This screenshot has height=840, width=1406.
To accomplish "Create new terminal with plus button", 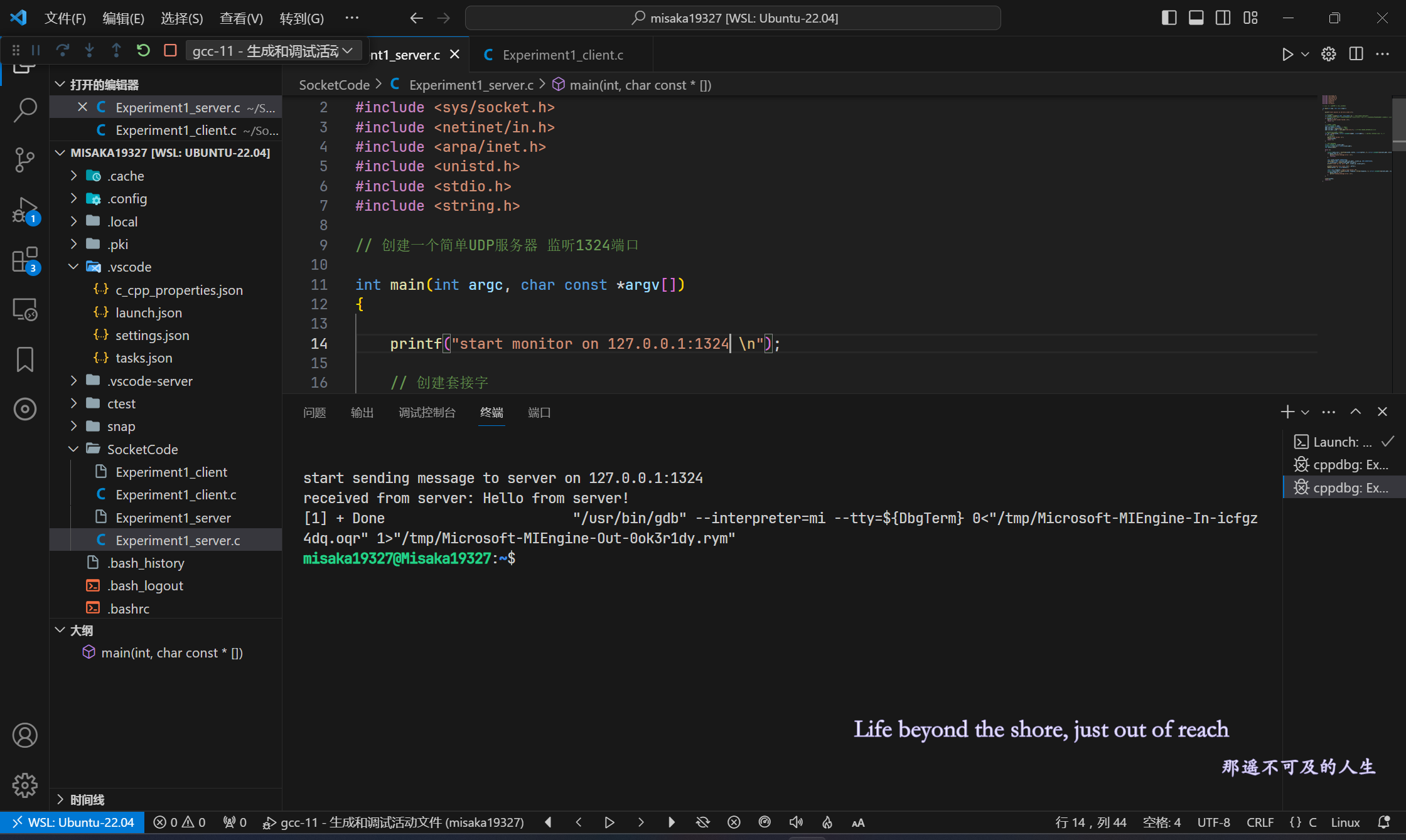I will click(x=1287, y=412).
